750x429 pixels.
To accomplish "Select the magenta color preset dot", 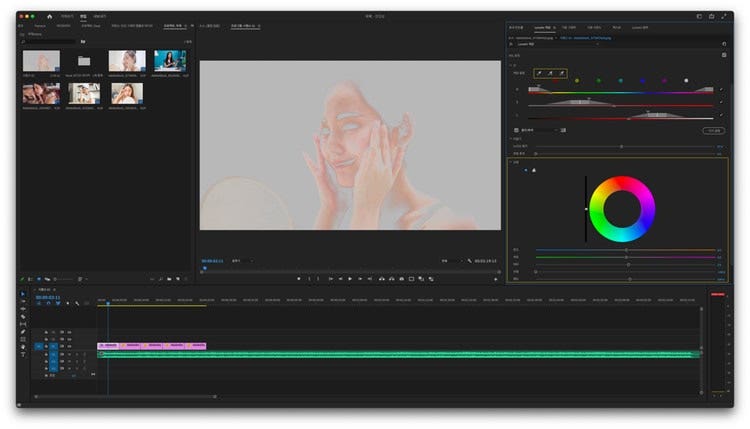I will coord(664,81).
